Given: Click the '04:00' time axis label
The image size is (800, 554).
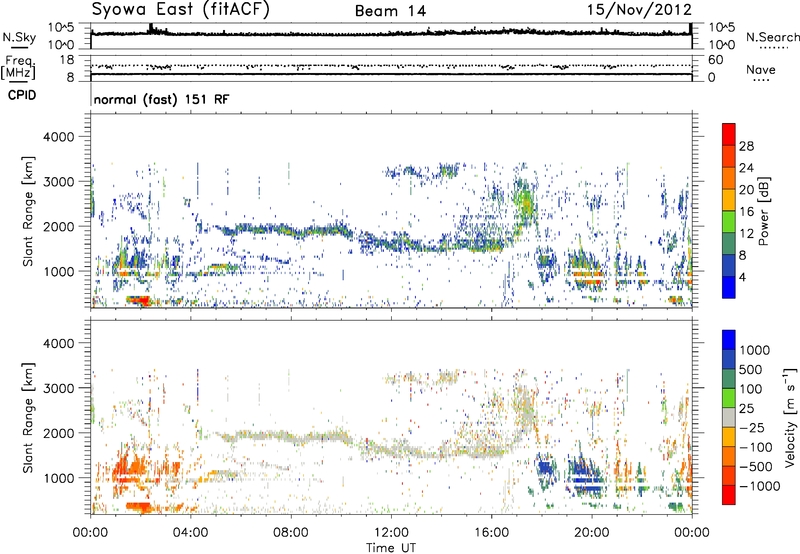Looking at the screenshot, I should point(191,533).
